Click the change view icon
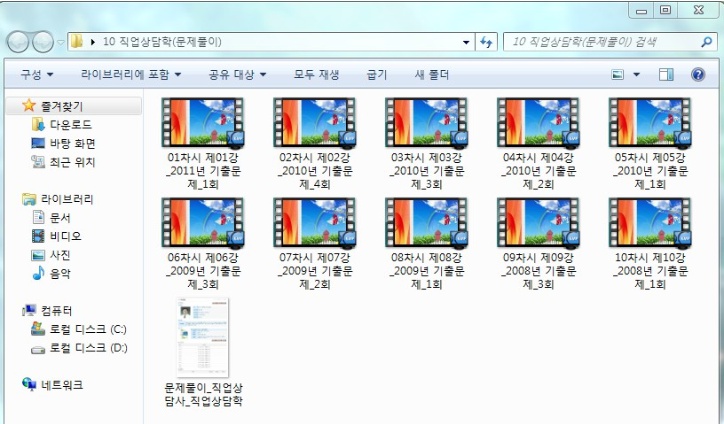The height and width of the screenshot is (424, 724). coord(617,74)
